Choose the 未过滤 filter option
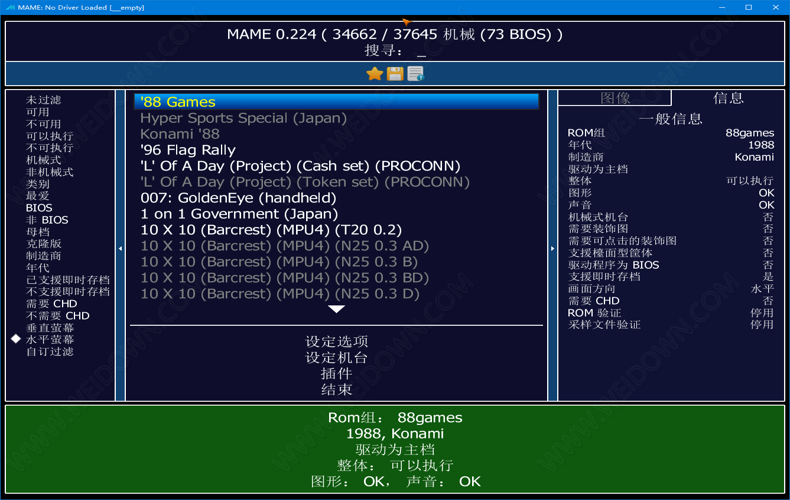This screenshot has width=790, height=500. tap(44, 100)
